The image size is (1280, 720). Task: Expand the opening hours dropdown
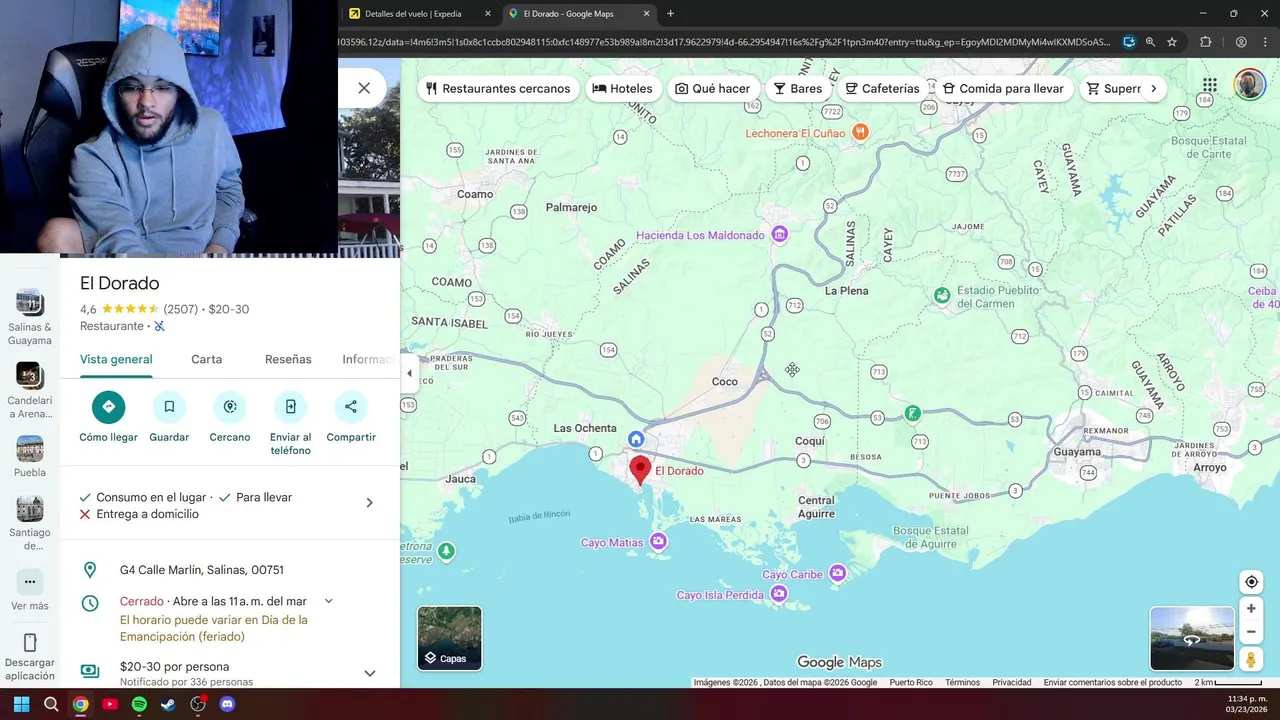[328, 601]
